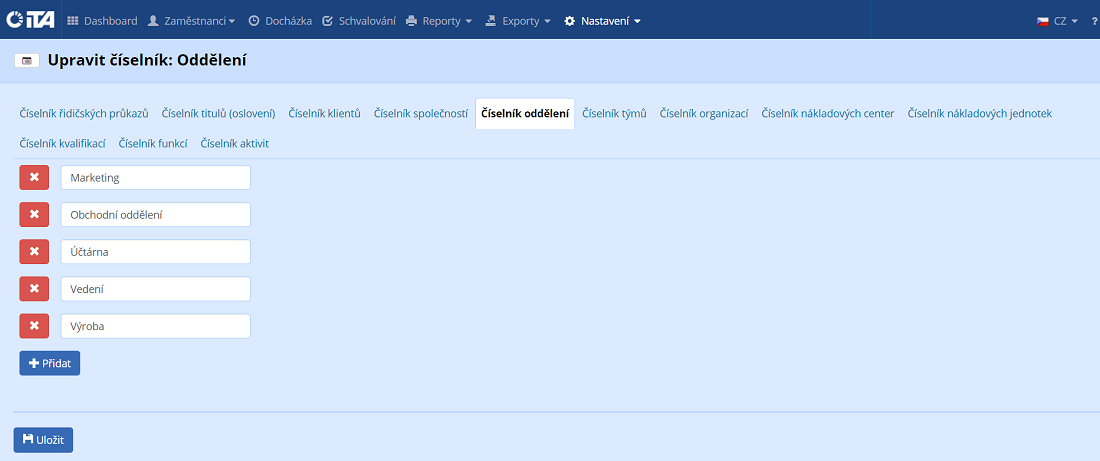The width and height of the screenshot is (1100, 461).
Task: Switch to the Číselník klientů tab
Action: point(324,114)
